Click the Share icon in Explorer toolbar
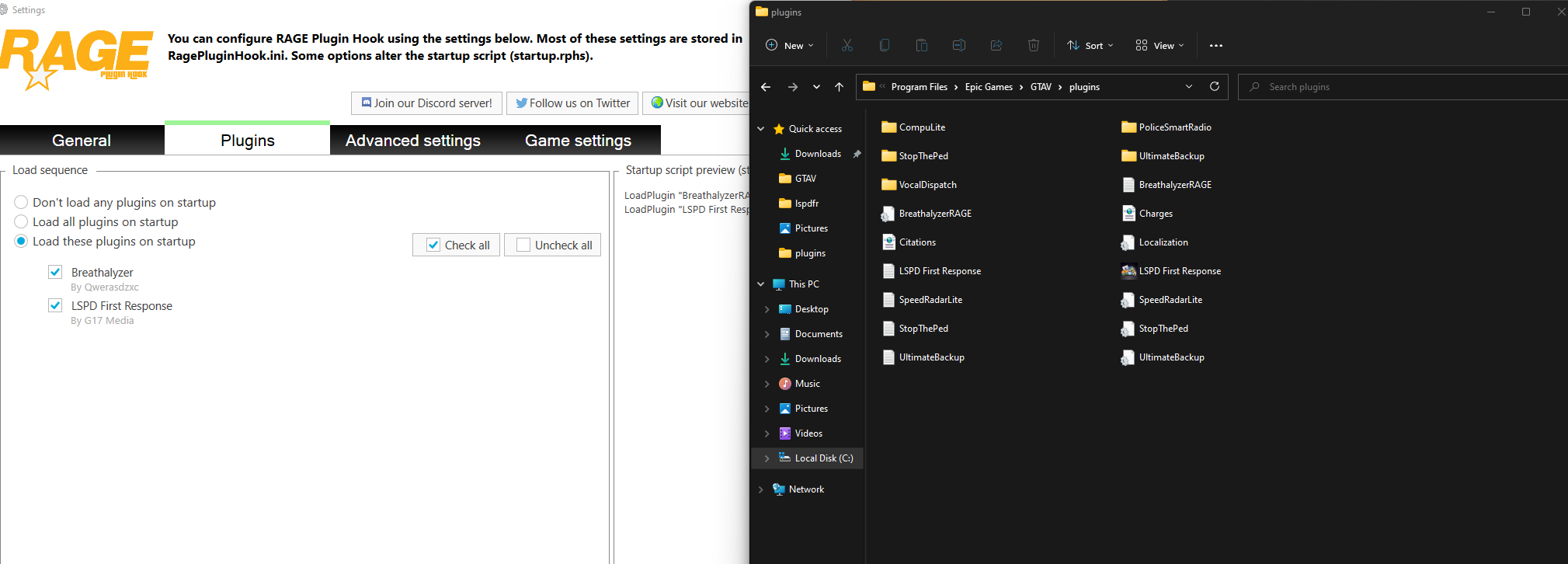 [996, 46]
